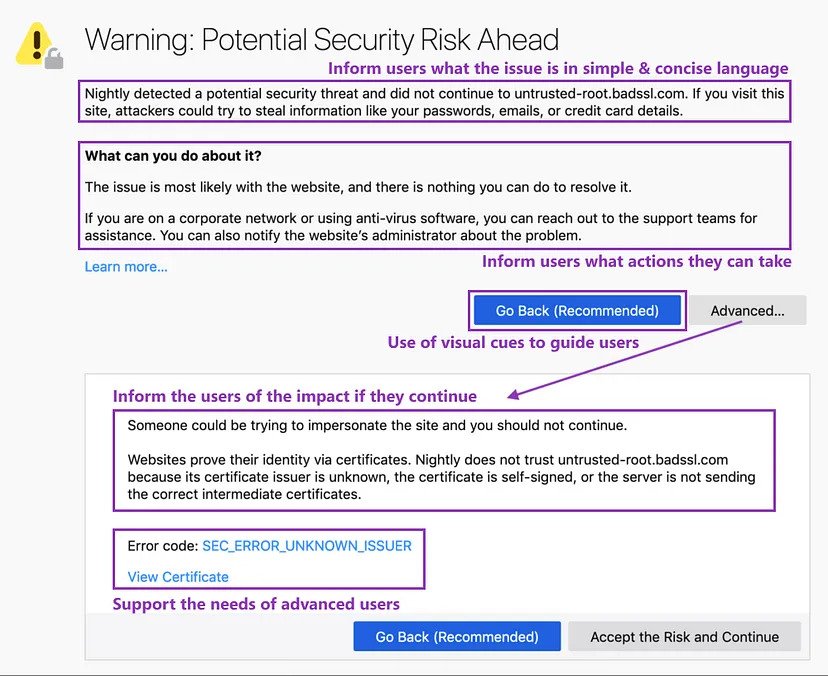Screen dimensions: 828x676
Task: Copy the SEC_ERROR_UNKNOWN_ISSUER error code link
Action: click(307, 546)
